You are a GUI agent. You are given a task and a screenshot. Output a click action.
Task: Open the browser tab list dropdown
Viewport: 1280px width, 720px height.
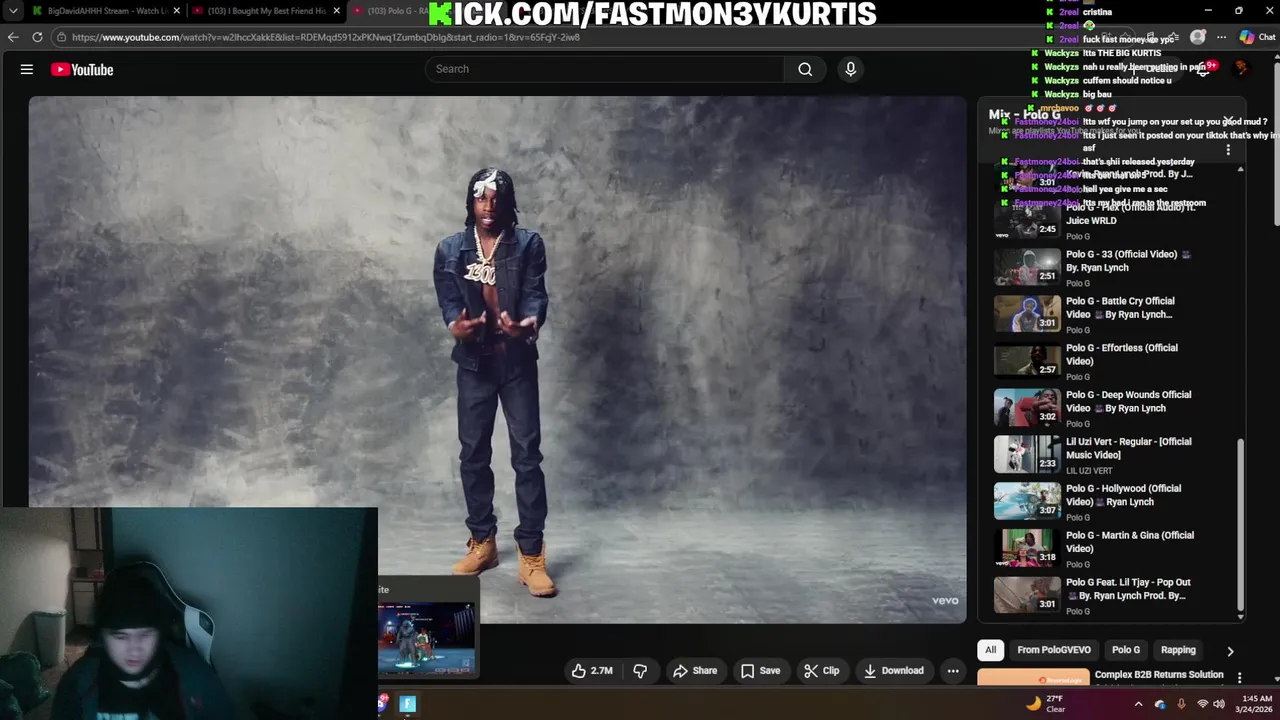13,11
